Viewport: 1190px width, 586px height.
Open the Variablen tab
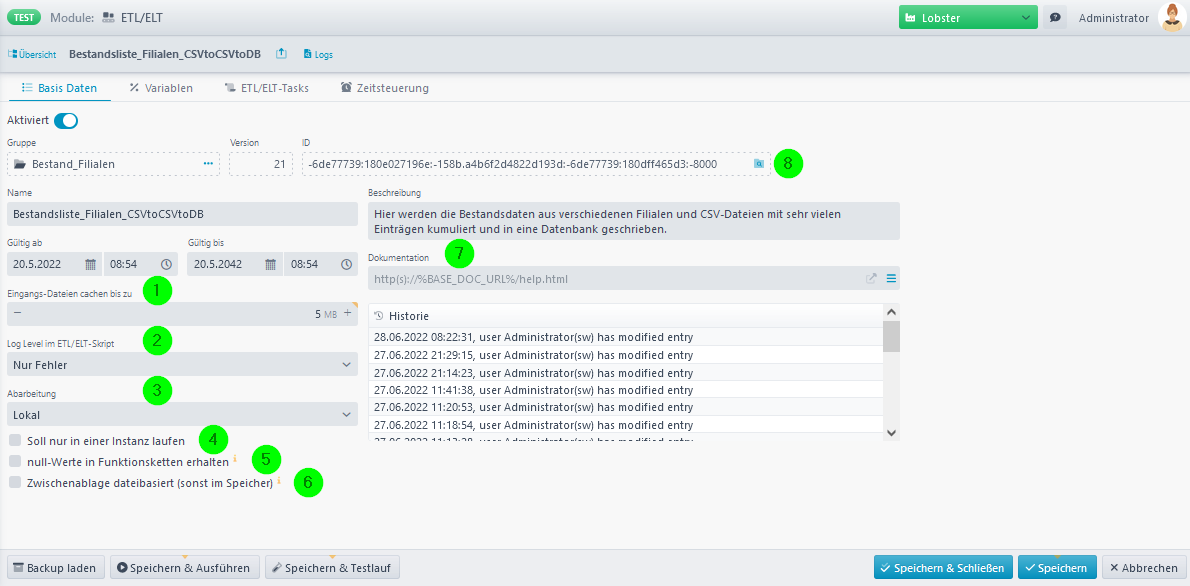click(x=161, y=88)
